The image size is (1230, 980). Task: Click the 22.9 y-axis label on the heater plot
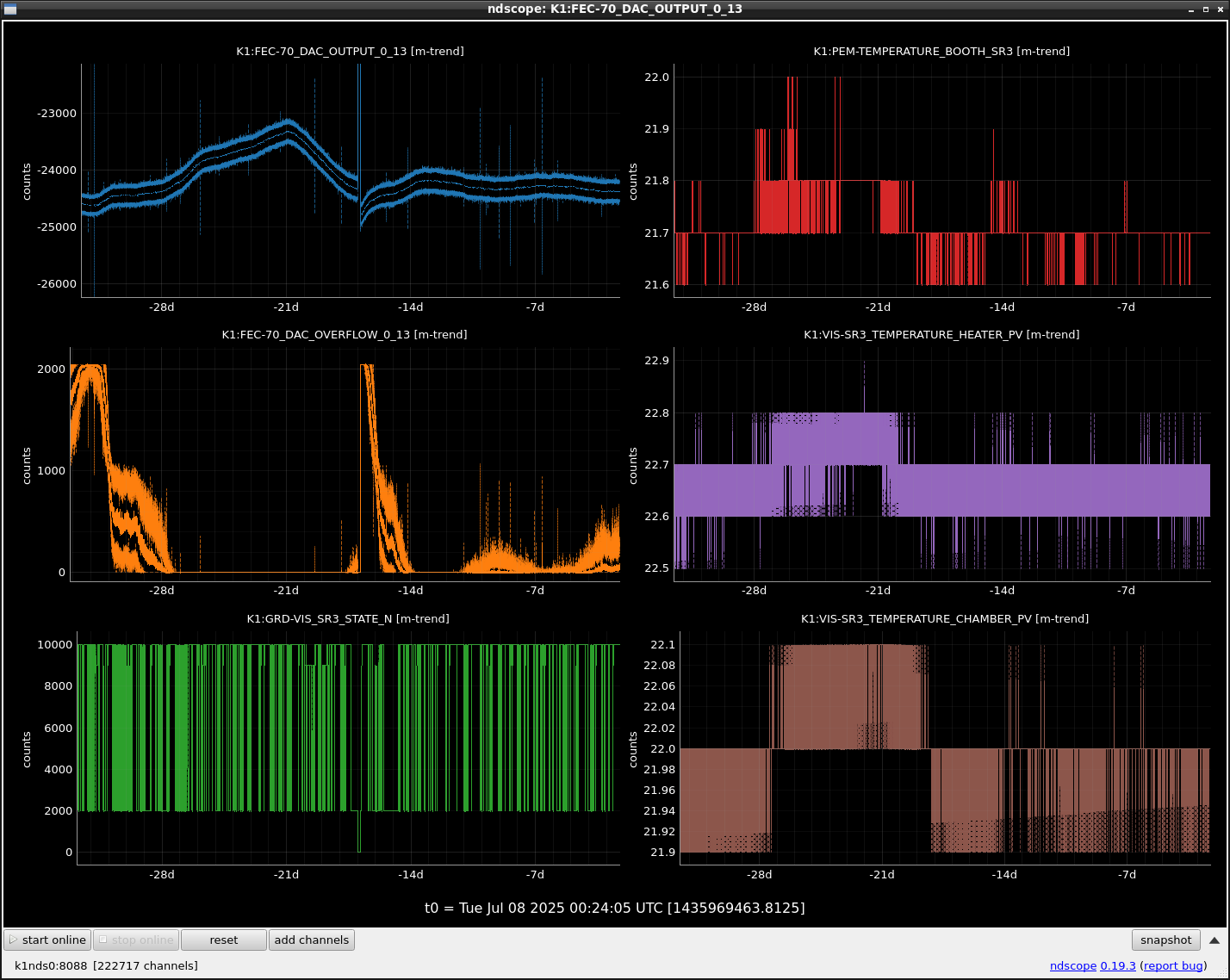tap(656, 361)
